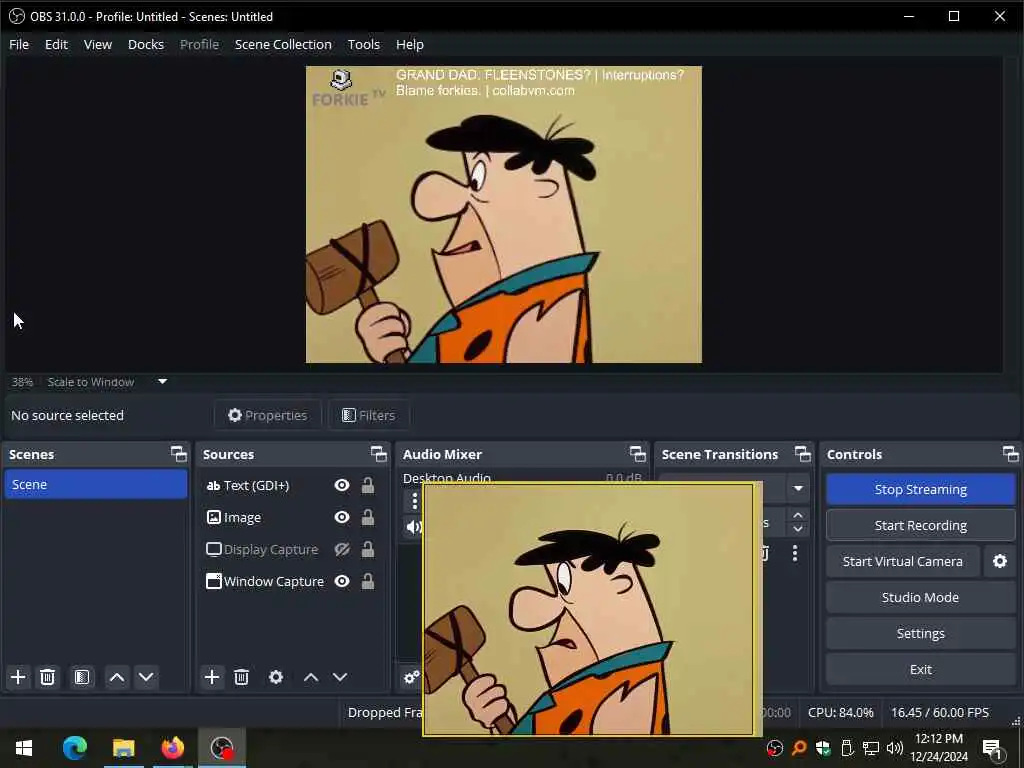1024x768 pixels.
Task: Undock the Audio Mixer panel
Action: click(x=637, y=454)
